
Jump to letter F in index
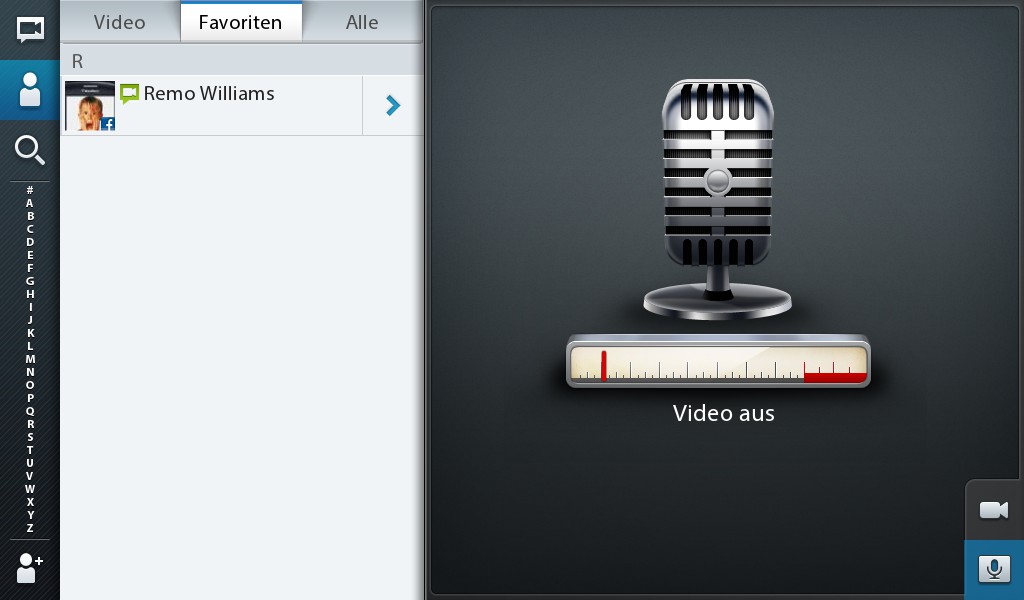click(x=30, y=268)
